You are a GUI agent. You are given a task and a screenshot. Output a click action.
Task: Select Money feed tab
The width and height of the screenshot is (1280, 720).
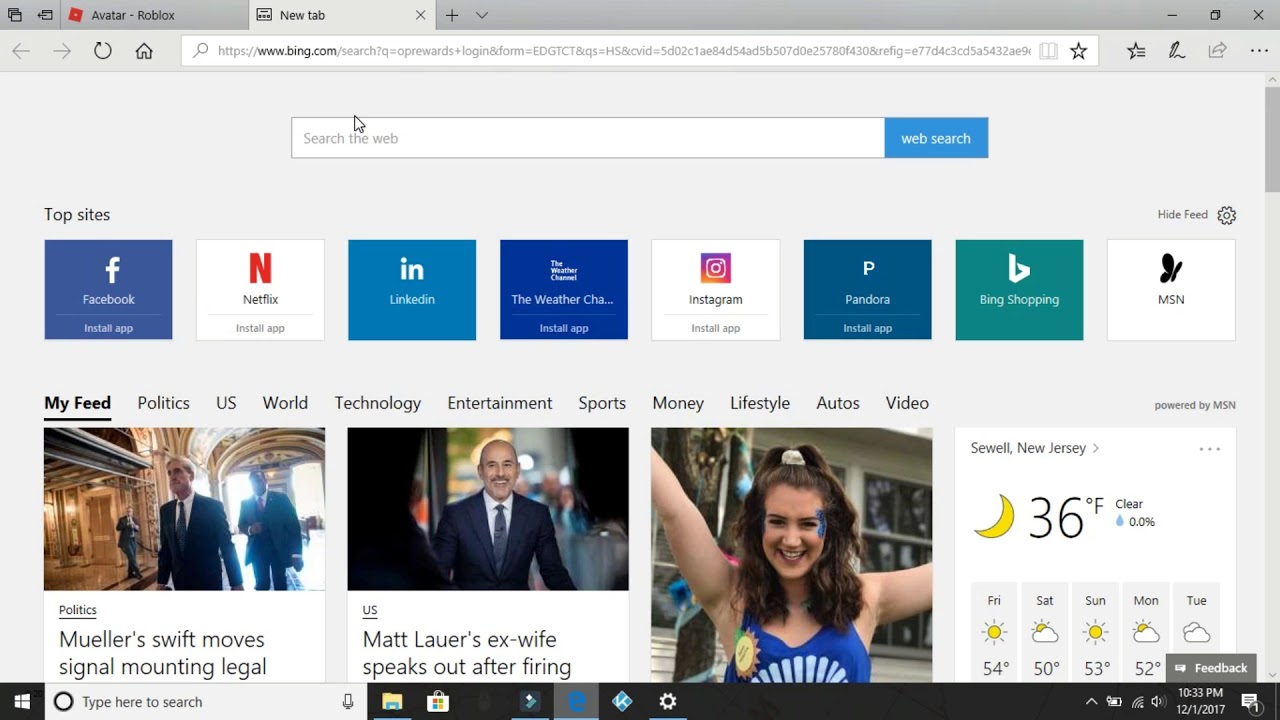pos(678,403)
